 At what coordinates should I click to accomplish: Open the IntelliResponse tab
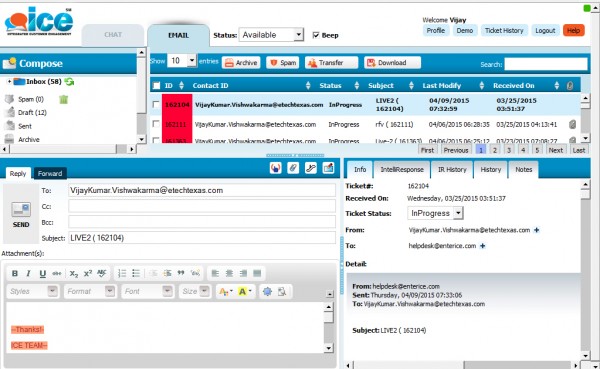coord(402,170)
